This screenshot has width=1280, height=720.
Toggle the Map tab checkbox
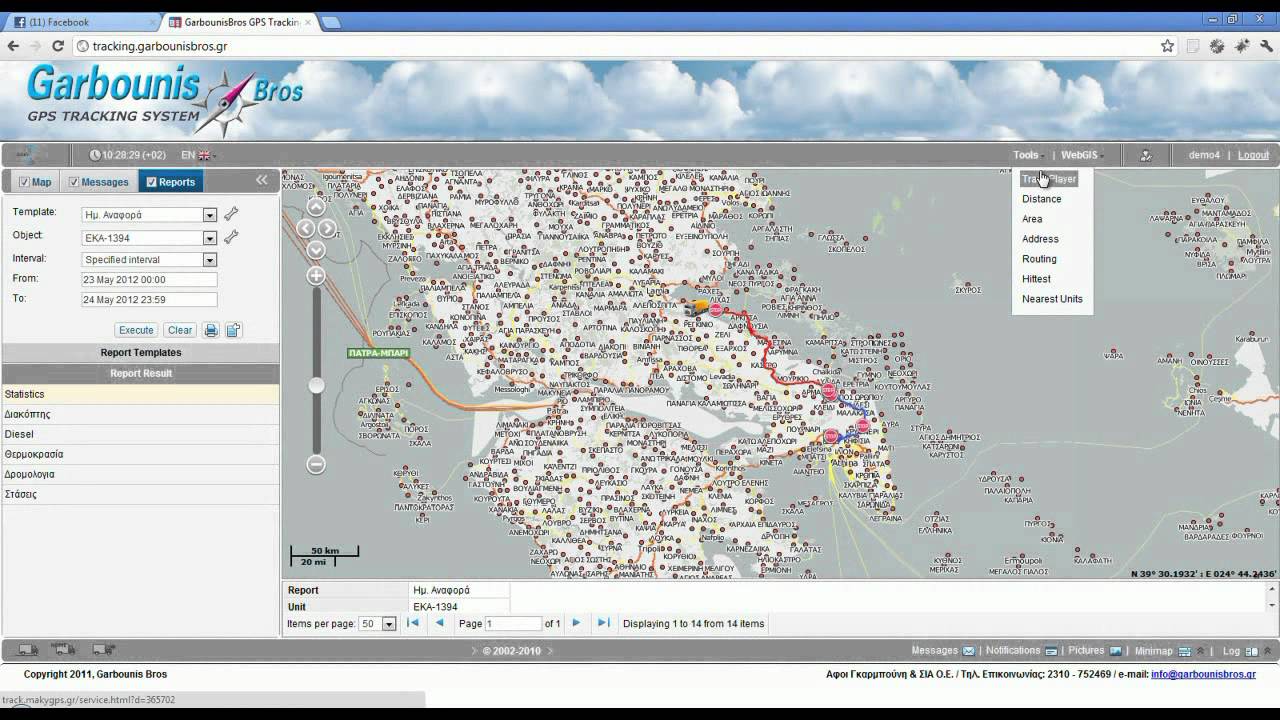point(23,182)
